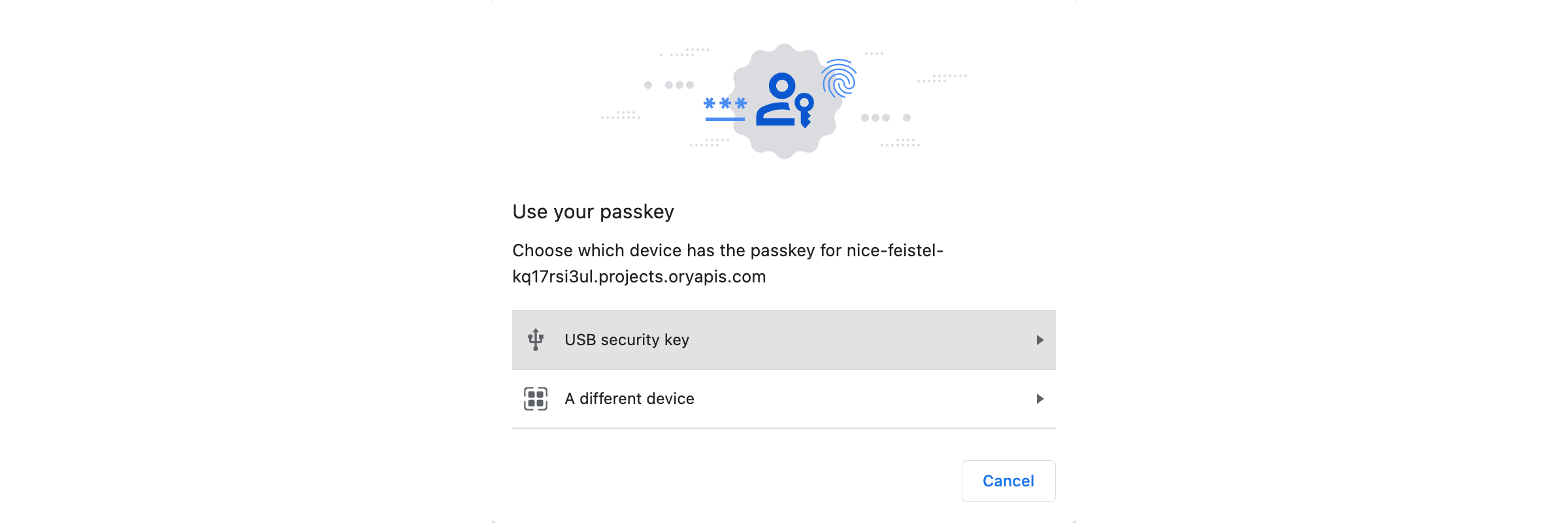This screenshot has height=523, width=1568.
Task: Expand A different device via its chevron
Action: pos(1041,399)
